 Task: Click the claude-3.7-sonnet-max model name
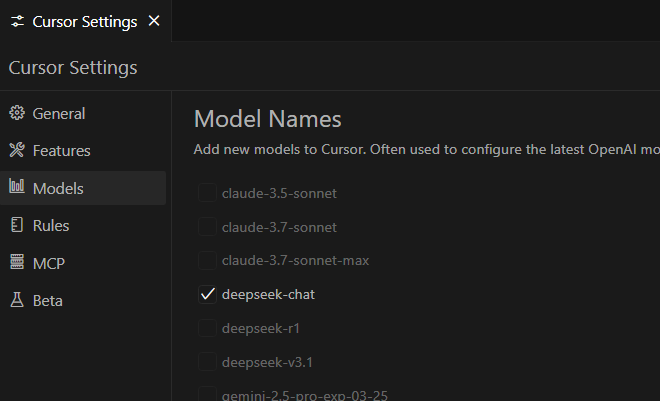coord(295,260)
